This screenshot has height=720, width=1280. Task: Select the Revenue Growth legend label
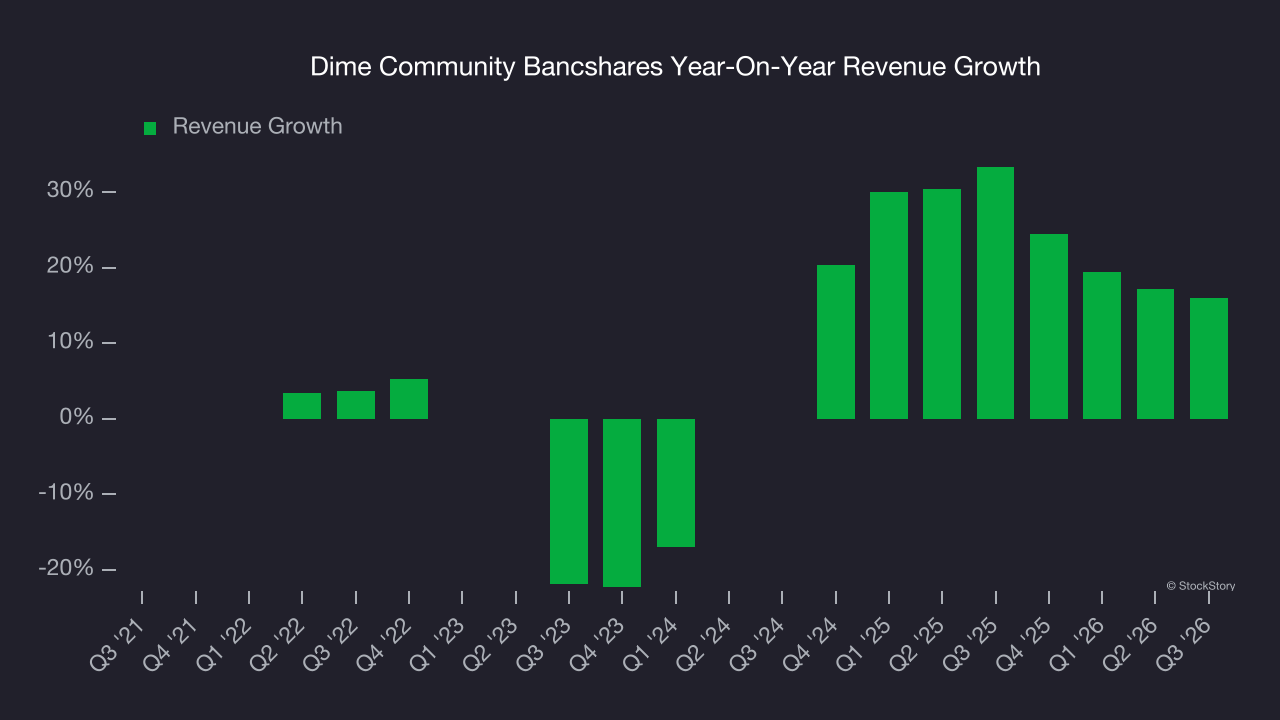pyautogui.click(x=257, y=126)
